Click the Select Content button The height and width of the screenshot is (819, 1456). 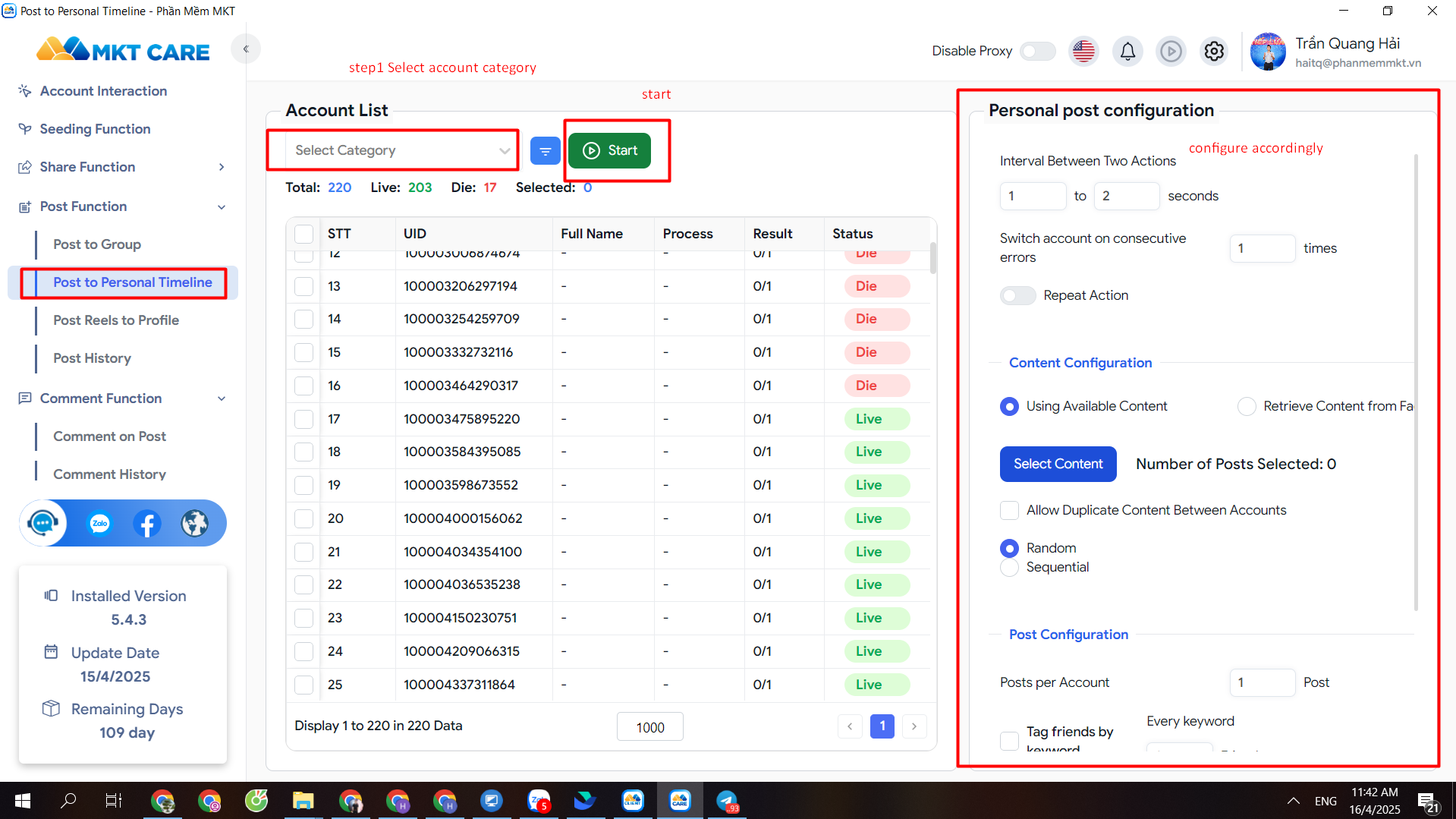(1058, 464)
